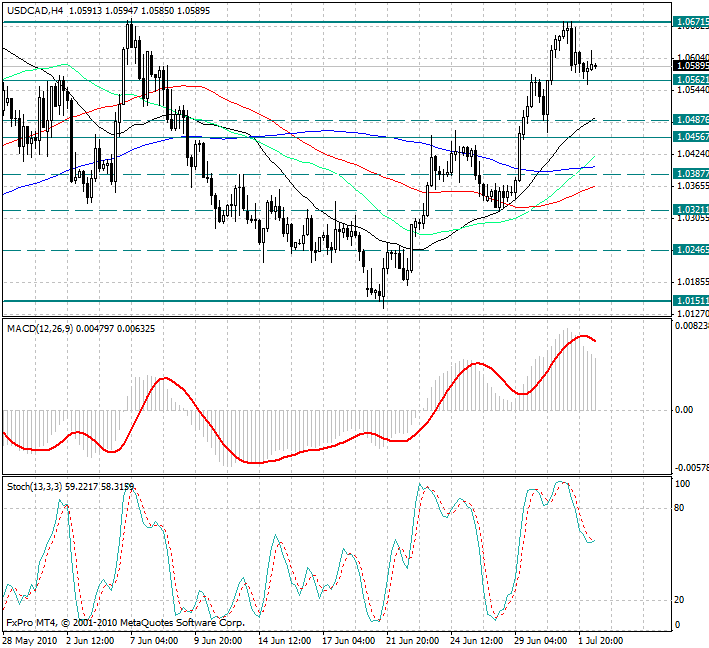Select the 1.0151 support level price label
This screenshot has width=709, height=648.
[688, 300]
